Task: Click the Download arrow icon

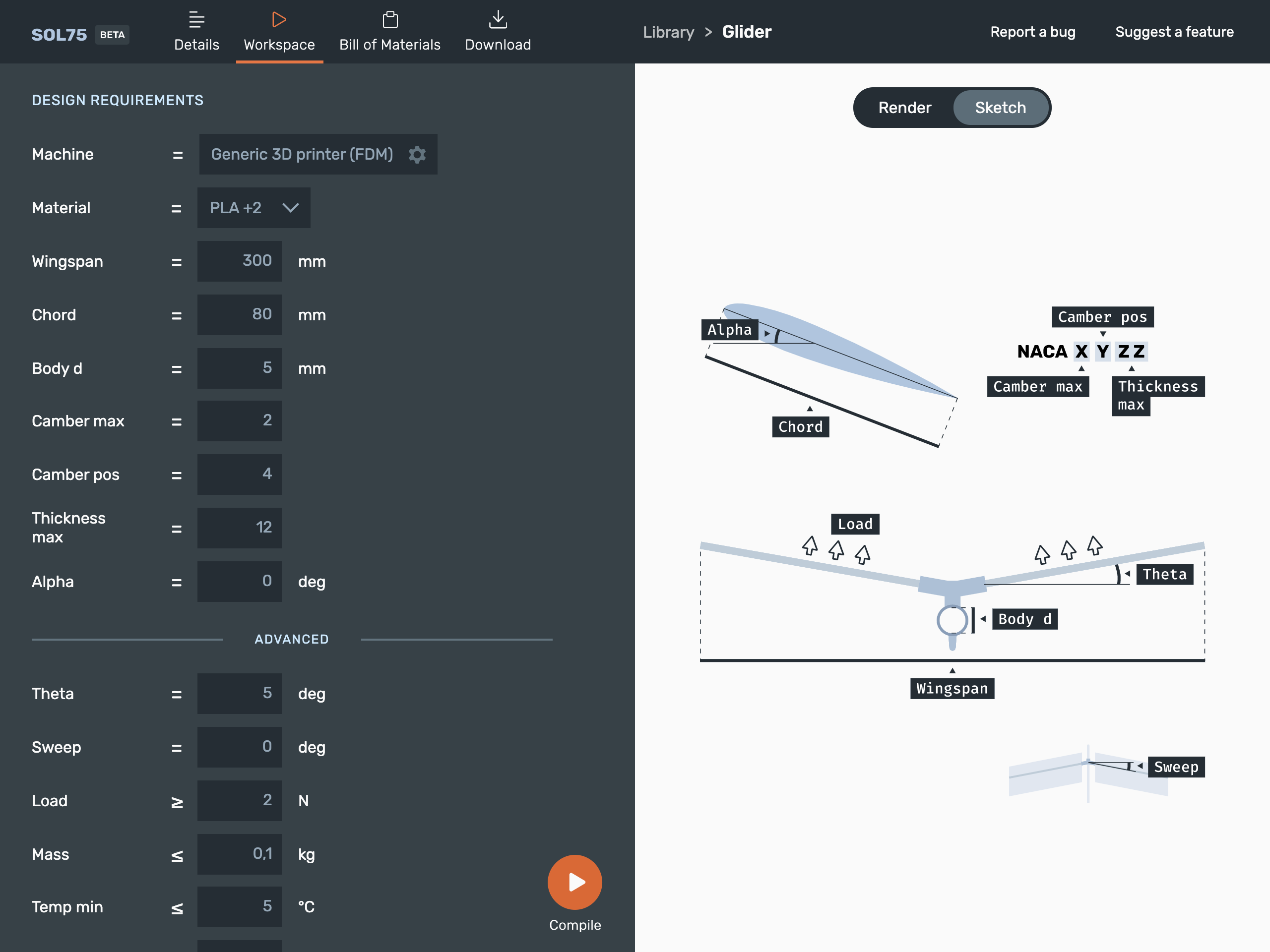Action: coord(498,19)
